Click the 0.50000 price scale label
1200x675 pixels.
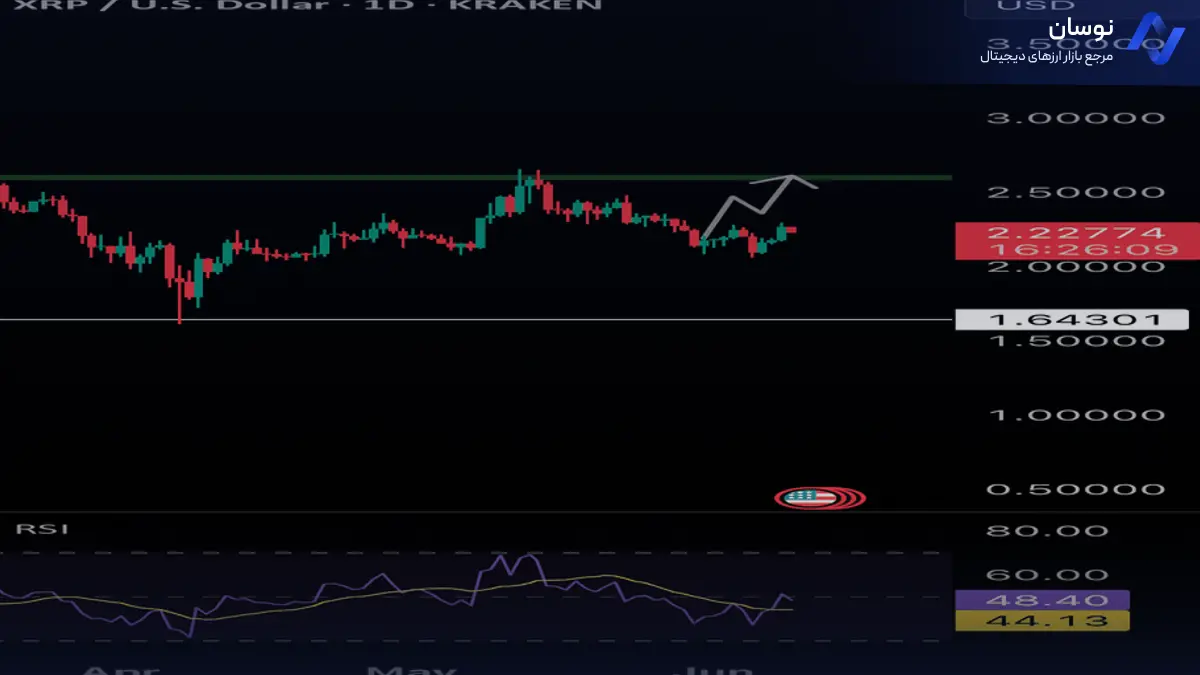click(1076, 489)
